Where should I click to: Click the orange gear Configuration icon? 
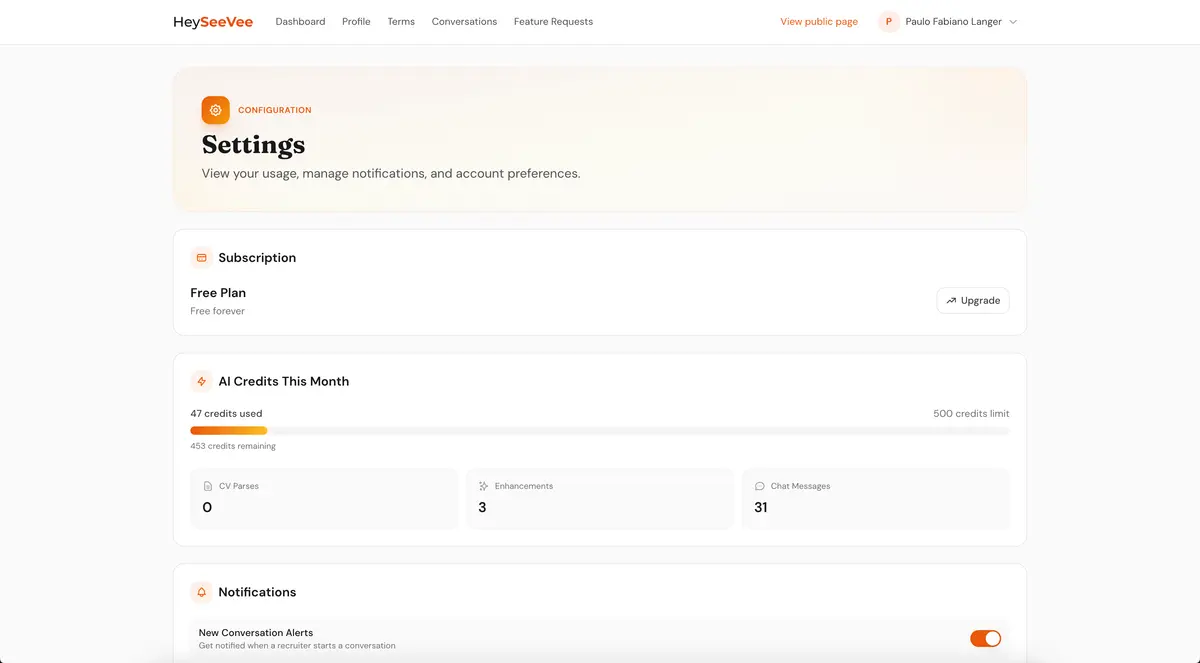click(x=215, y=110)
